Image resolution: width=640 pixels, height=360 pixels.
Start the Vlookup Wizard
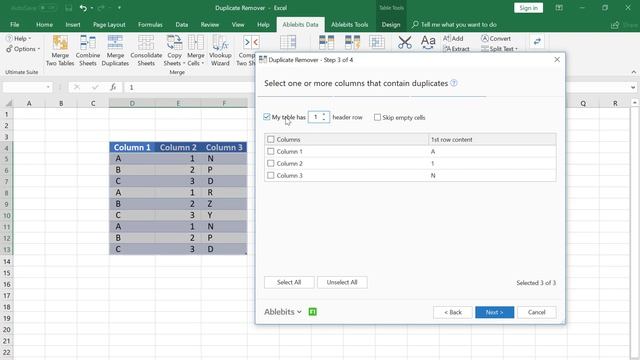(220, 51)
